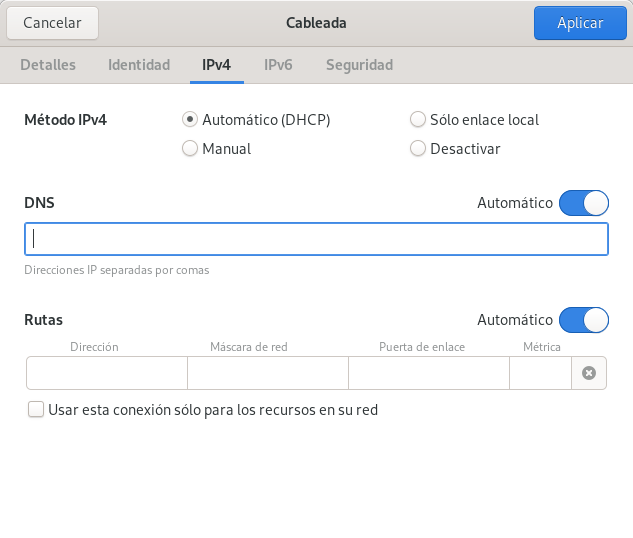Toggle the Rutas Automático switch
This screenshot has height=538, width=633.
(x=584, y=320)
